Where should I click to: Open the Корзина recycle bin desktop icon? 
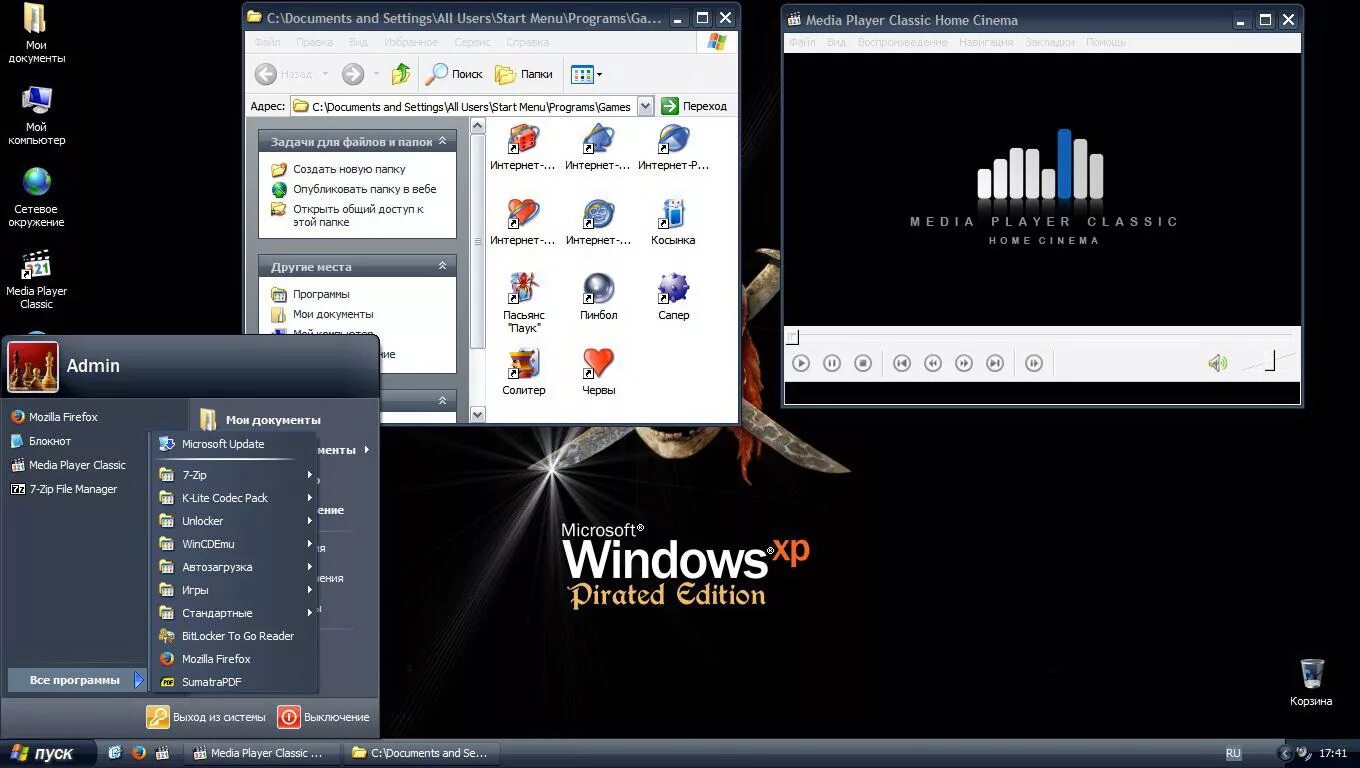pyautogui.click(x=1311, y=682)
